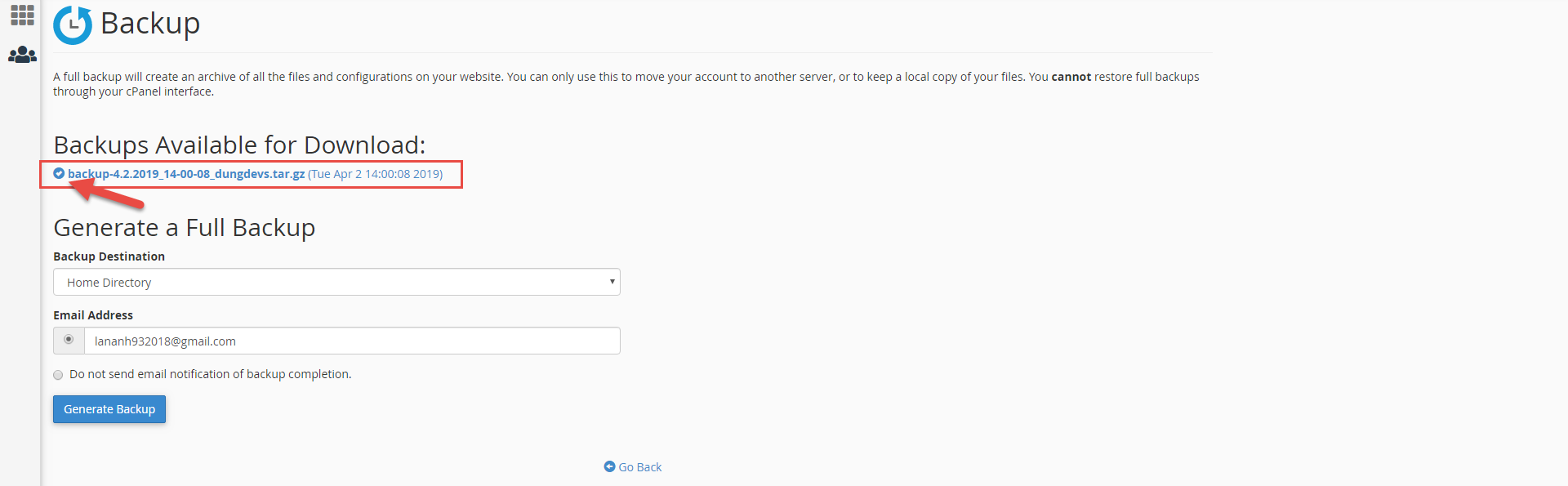Download backup-4.2.2019_14-00-08_dungdevs.tar.gz
Viewport: 1568px width, 486px height.
coord(186,174)
